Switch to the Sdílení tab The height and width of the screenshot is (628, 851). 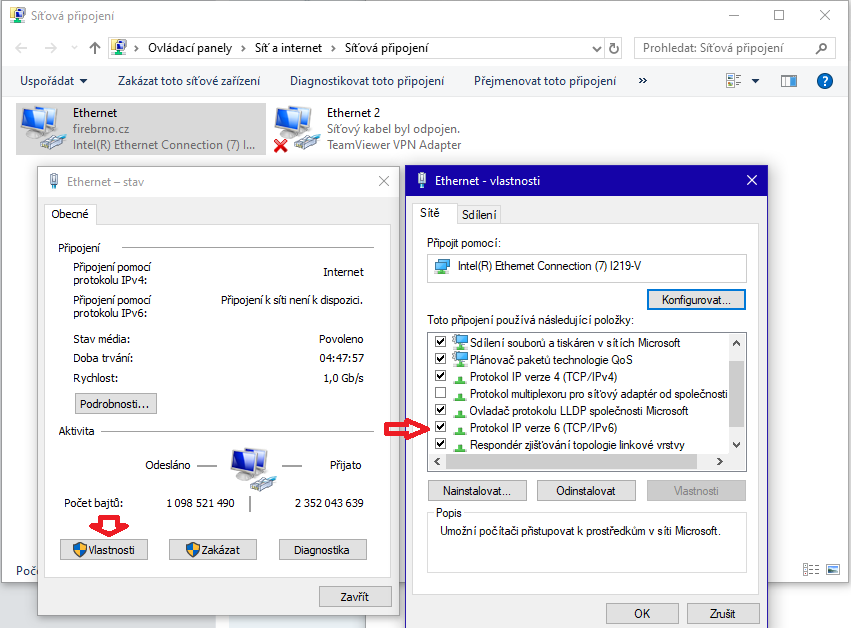(479, 214)
